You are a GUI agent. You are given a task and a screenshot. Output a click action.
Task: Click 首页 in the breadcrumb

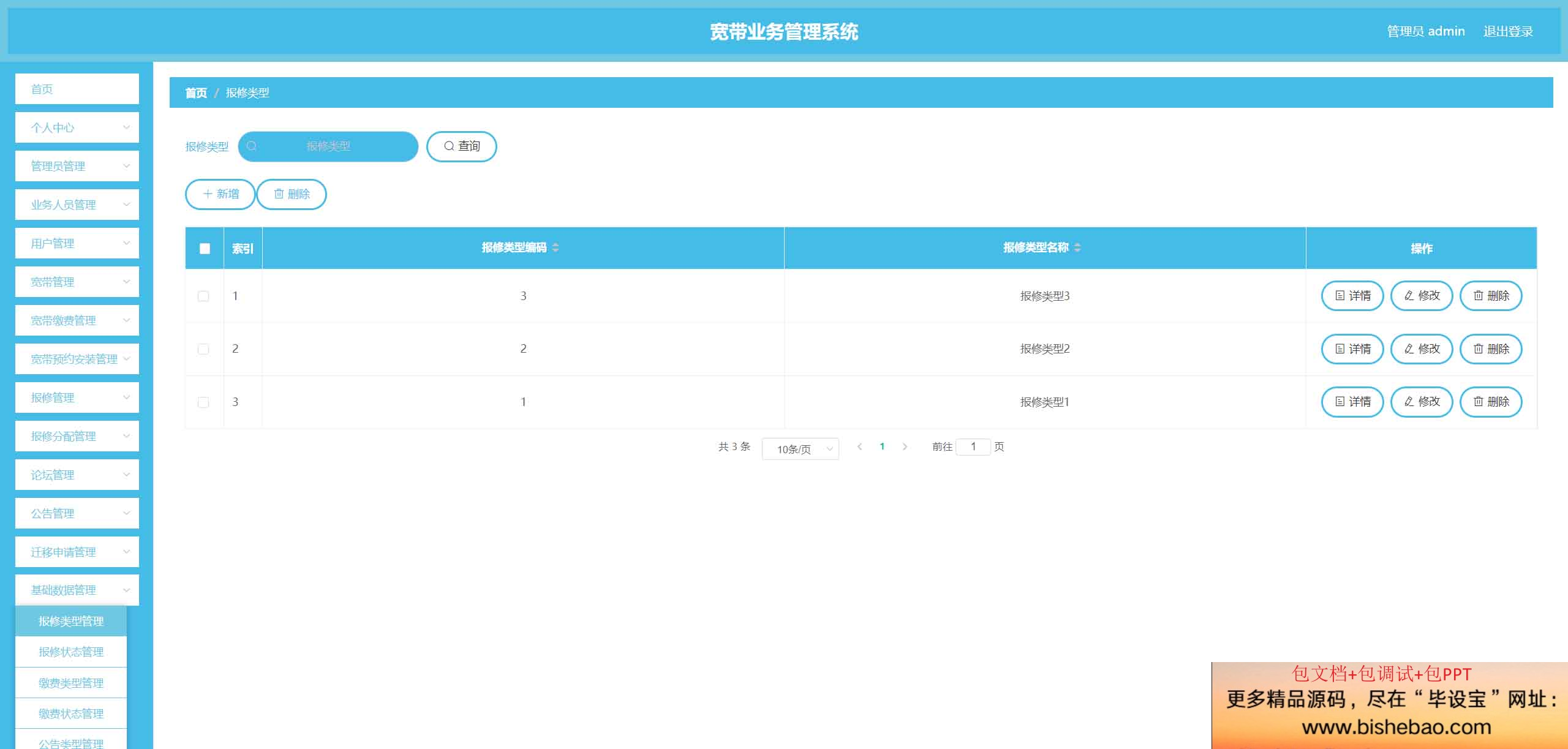[196, 92]
